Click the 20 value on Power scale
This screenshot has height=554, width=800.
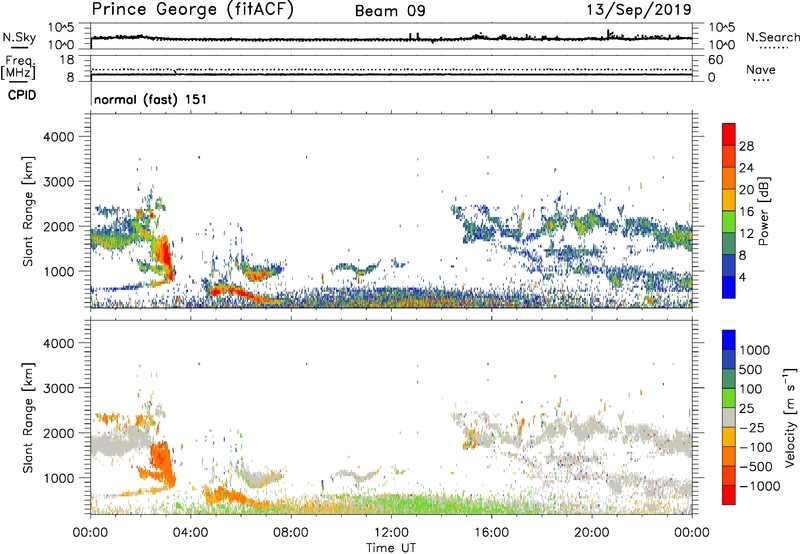[746, 190]
